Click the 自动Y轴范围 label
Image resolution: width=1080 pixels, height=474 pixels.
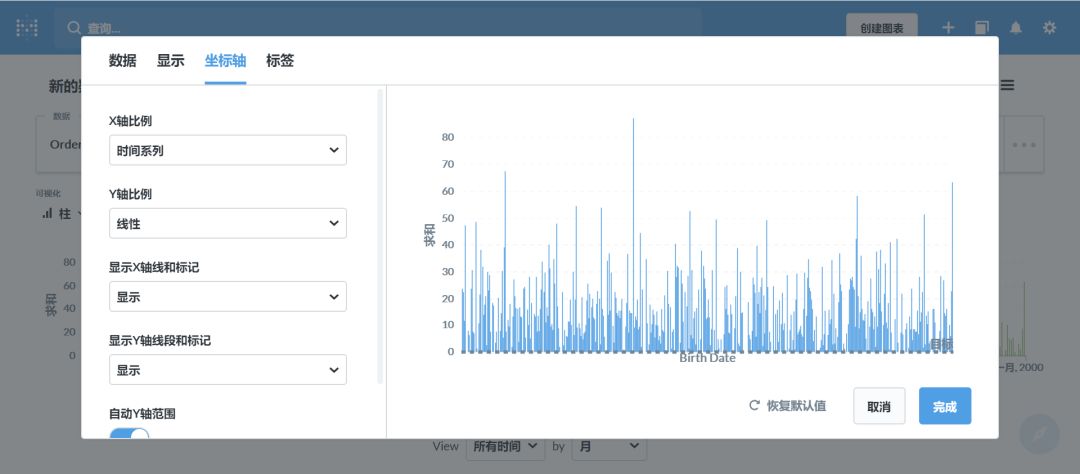coord(142,414)
